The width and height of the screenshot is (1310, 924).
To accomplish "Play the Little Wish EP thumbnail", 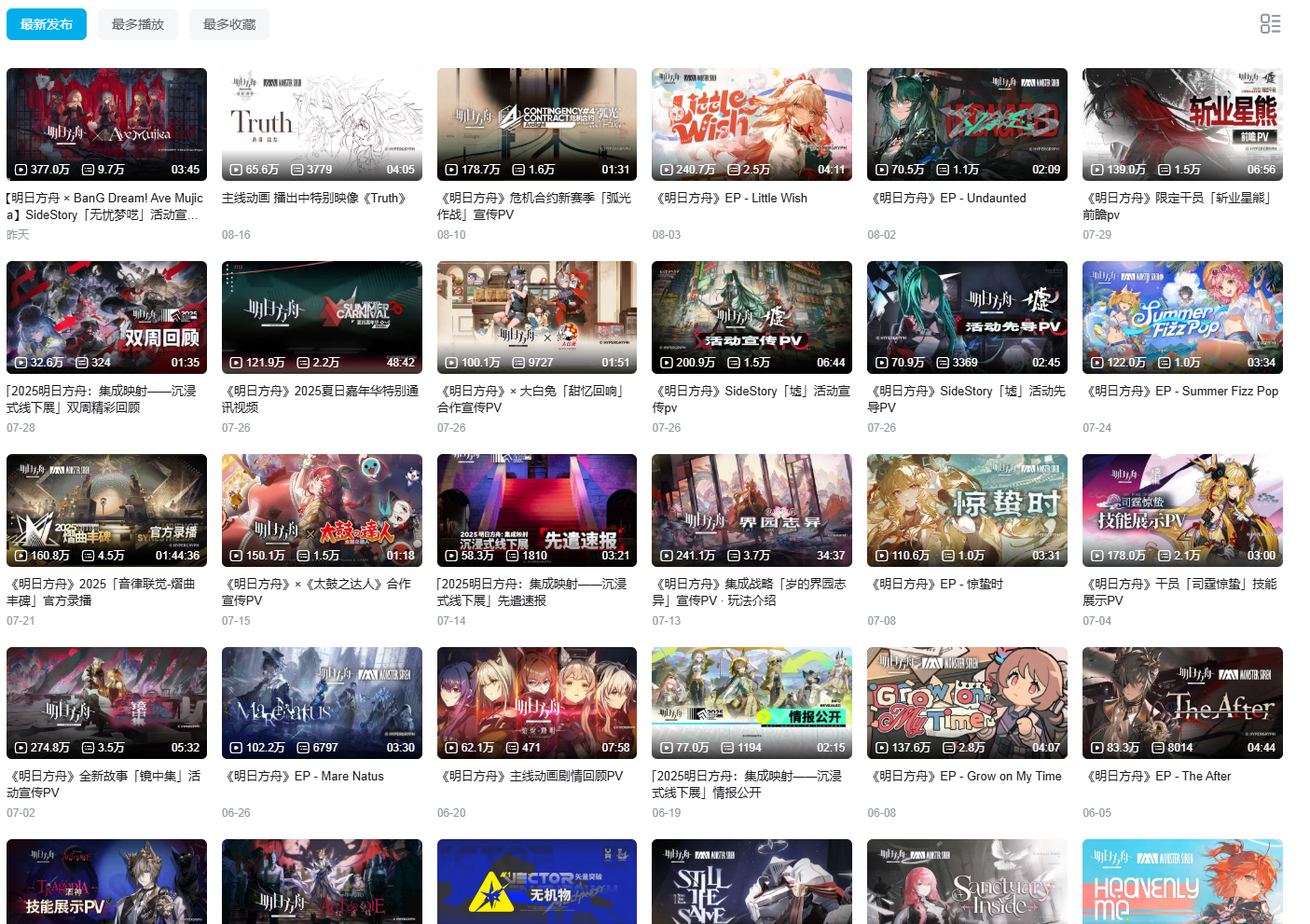I will [752, 124].
